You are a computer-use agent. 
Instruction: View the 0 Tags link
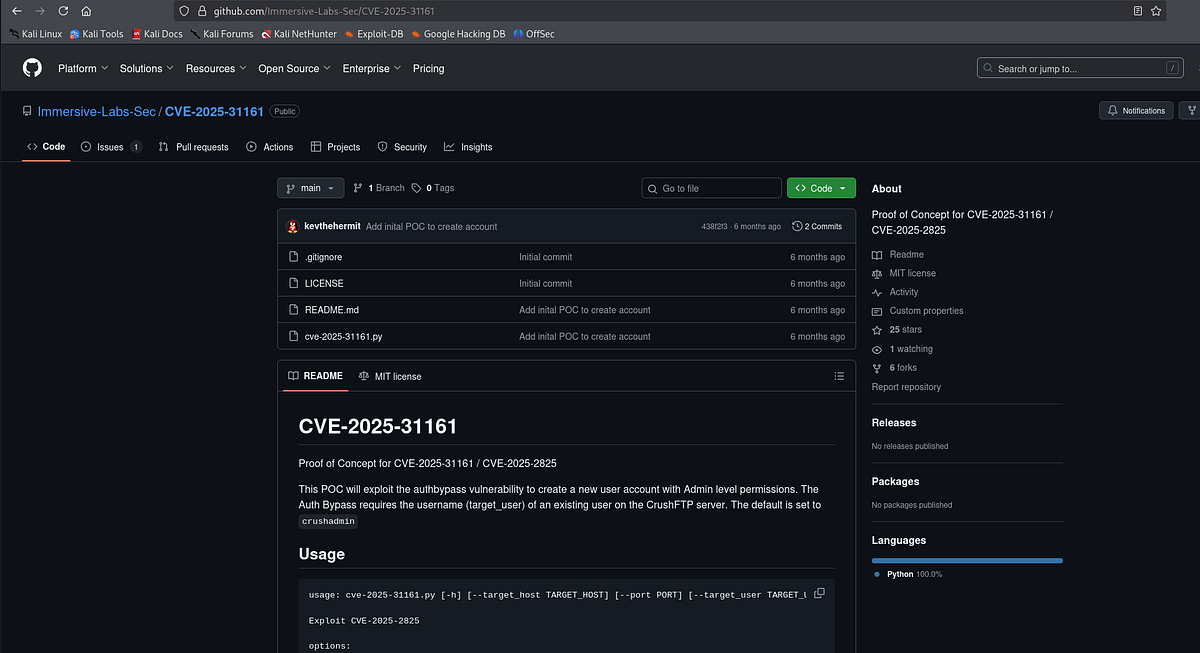[433, 188]
